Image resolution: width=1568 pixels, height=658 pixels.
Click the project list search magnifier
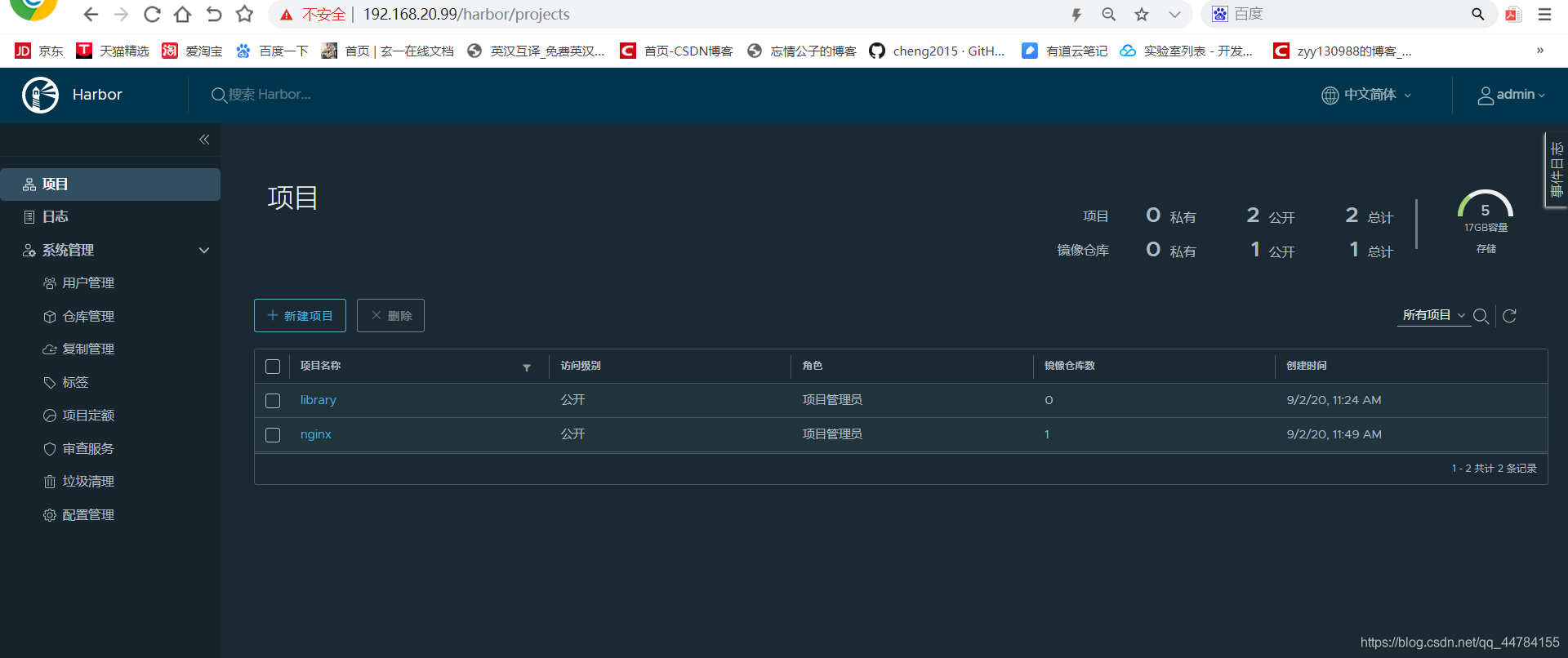click(1481, 316)
